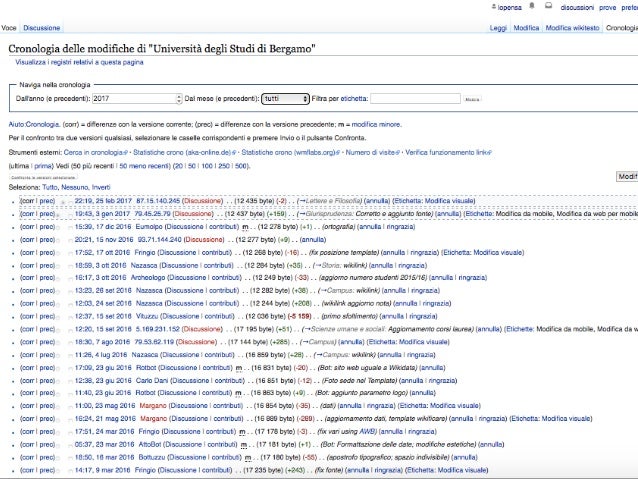
Task: Select the first radio in the 24 mar 2016 row
Action: coord(58,432)
